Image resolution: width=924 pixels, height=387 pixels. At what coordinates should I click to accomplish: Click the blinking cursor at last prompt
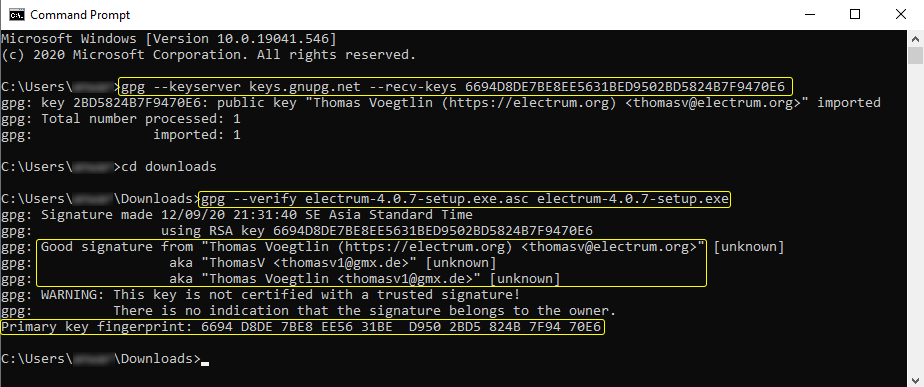(205, 362)
